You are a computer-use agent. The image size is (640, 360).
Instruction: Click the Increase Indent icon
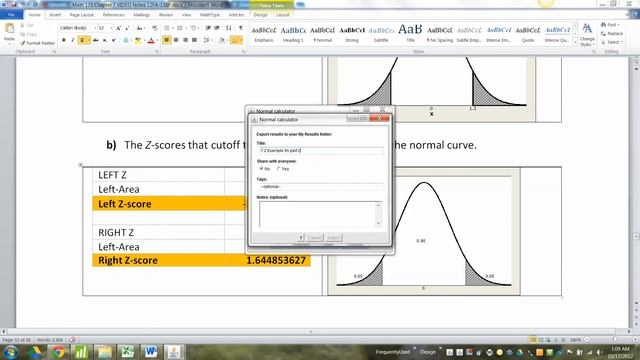217,28
